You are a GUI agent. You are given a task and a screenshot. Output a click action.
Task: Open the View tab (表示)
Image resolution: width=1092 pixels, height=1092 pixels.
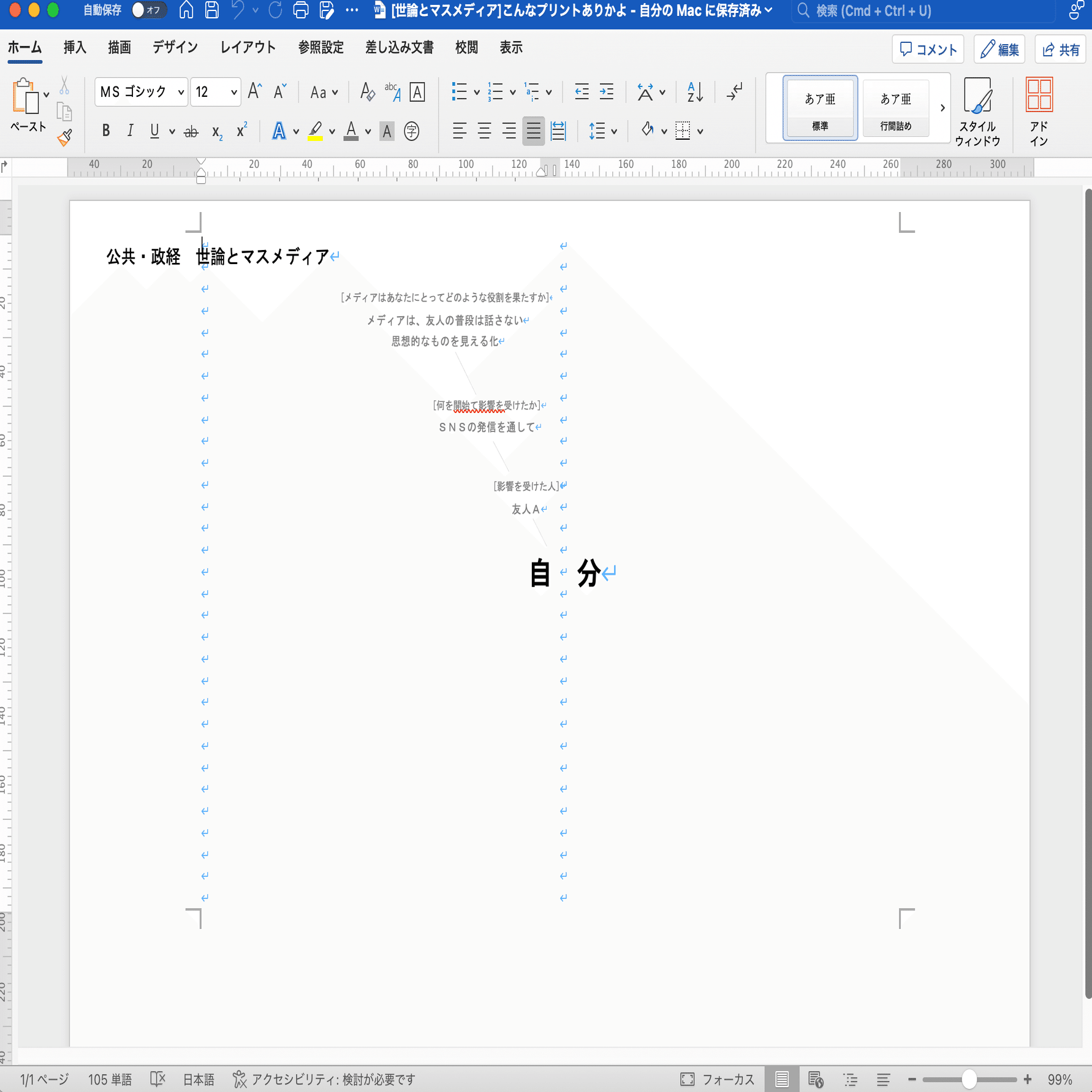pos(511,48)
